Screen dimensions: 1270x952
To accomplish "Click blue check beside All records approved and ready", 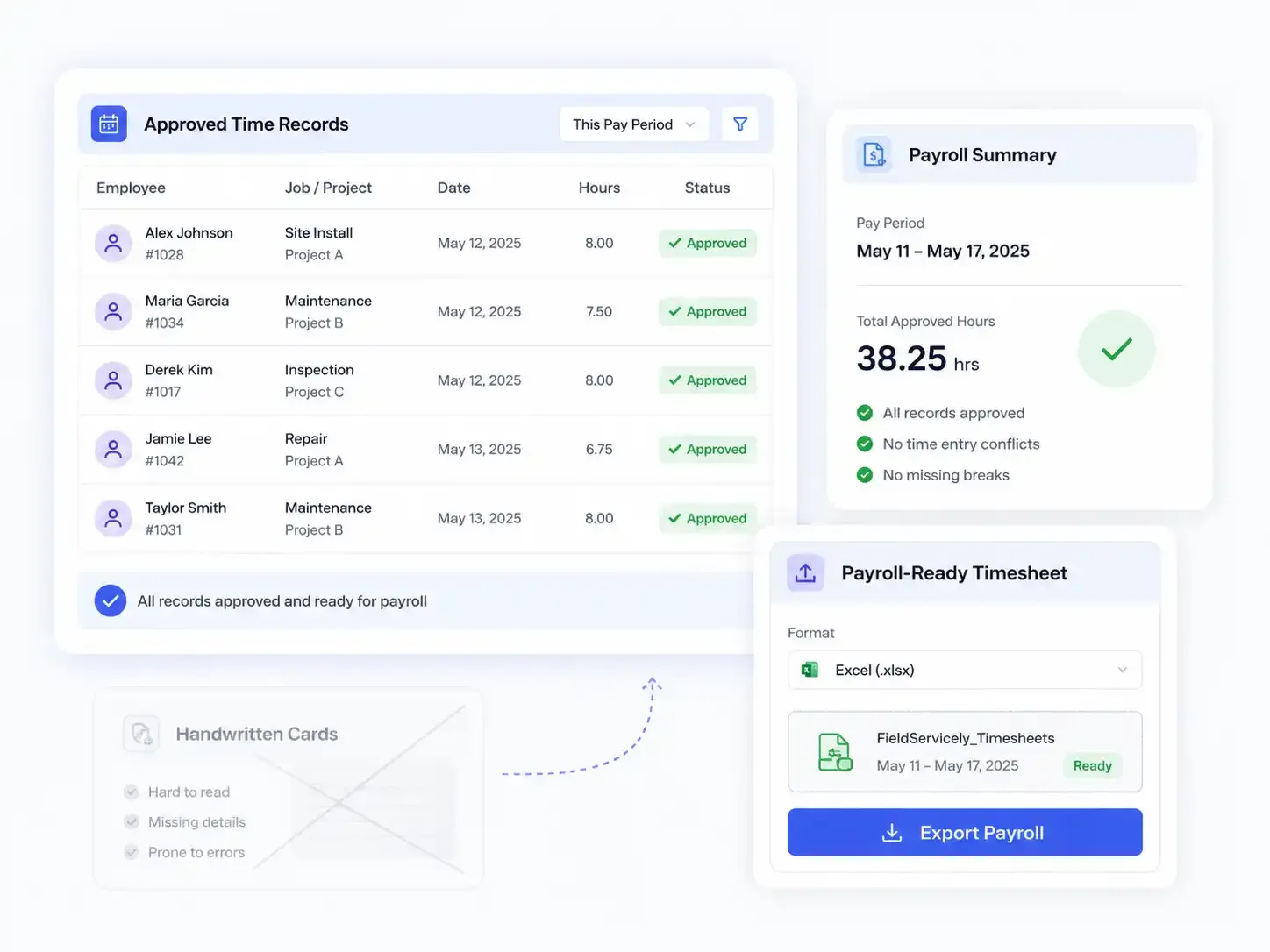I will point(111,600).
